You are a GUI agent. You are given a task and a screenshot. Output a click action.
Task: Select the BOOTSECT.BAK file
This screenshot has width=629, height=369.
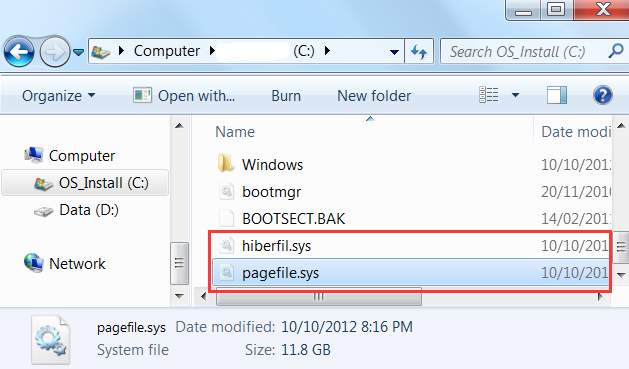click(x=294, y=219)
